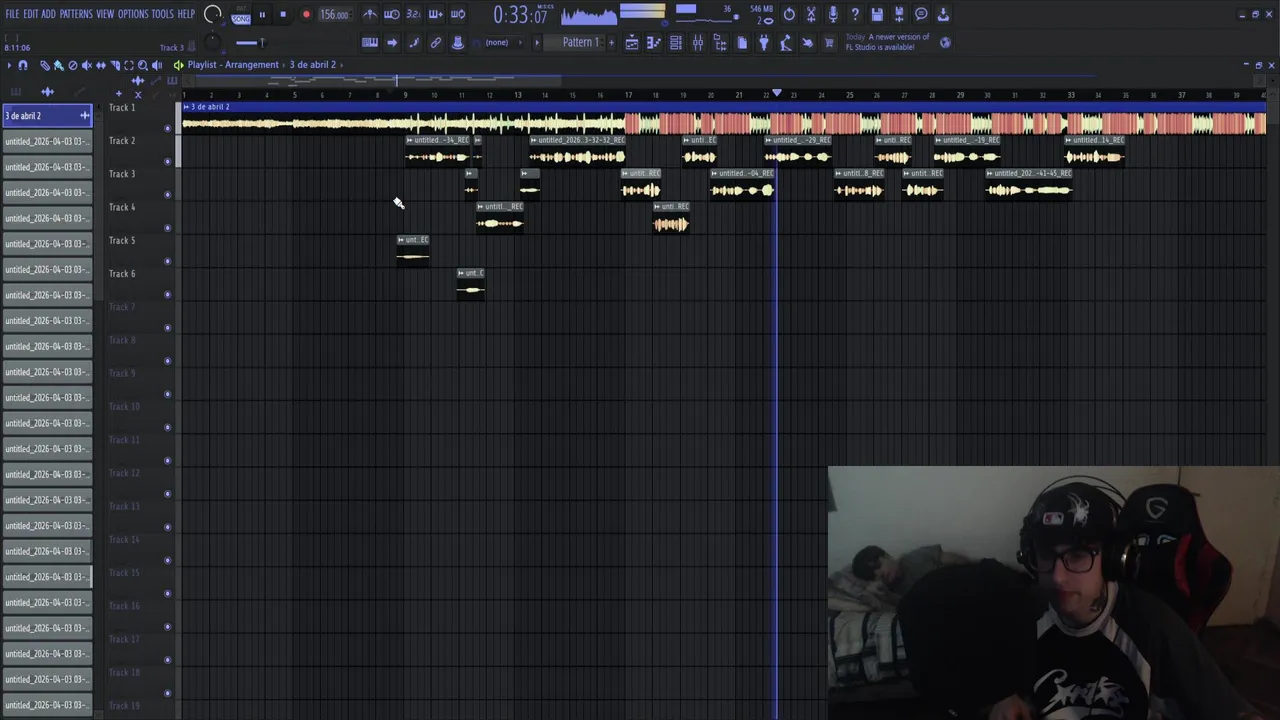Mute Track 5 with its green dot
1280x720 pixels.
tap(168, 262)
